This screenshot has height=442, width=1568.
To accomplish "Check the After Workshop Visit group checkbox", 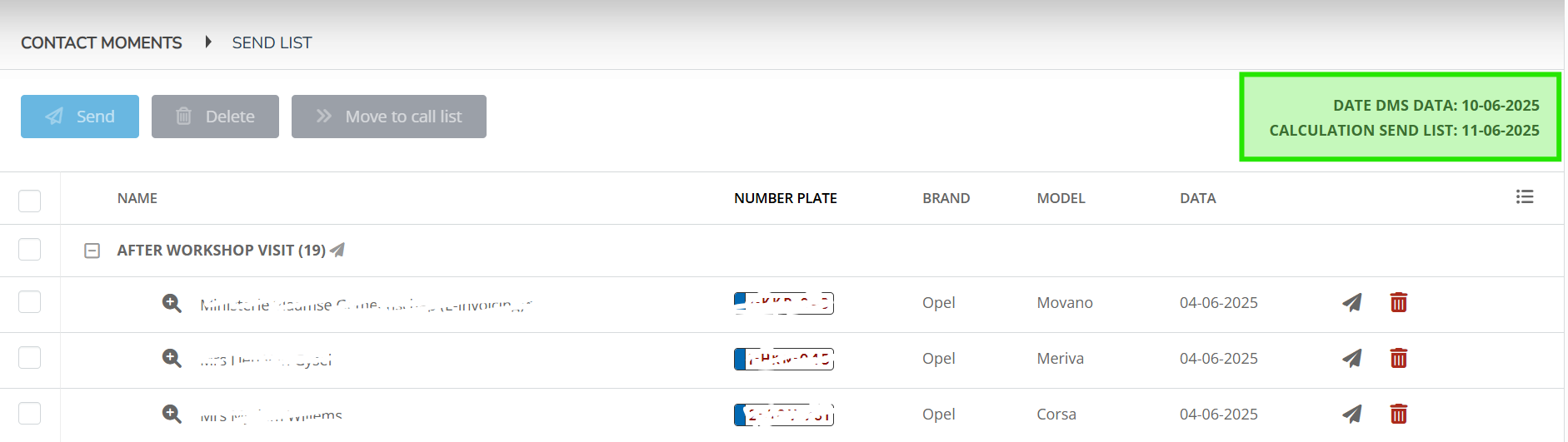I will click(30, 249).
